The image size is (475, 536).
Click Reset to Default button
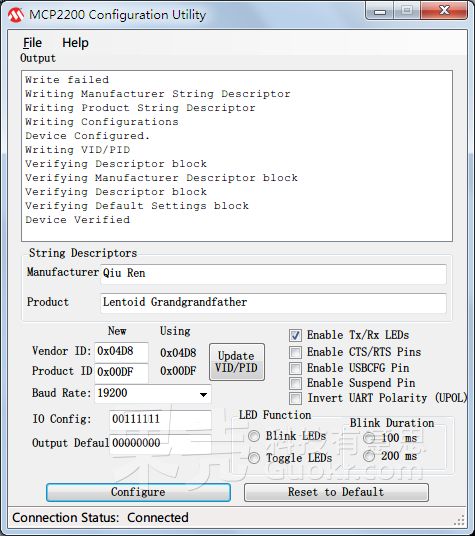[336, 492]
